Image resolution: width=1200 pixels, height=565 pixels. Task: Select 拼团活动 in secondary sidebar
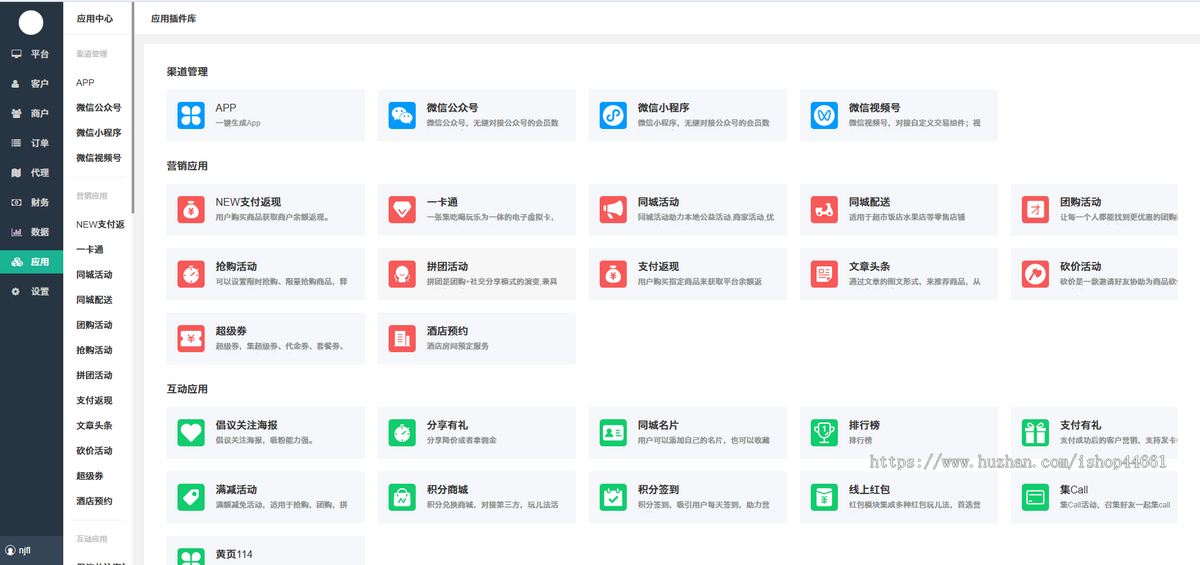tap(94, 375)
